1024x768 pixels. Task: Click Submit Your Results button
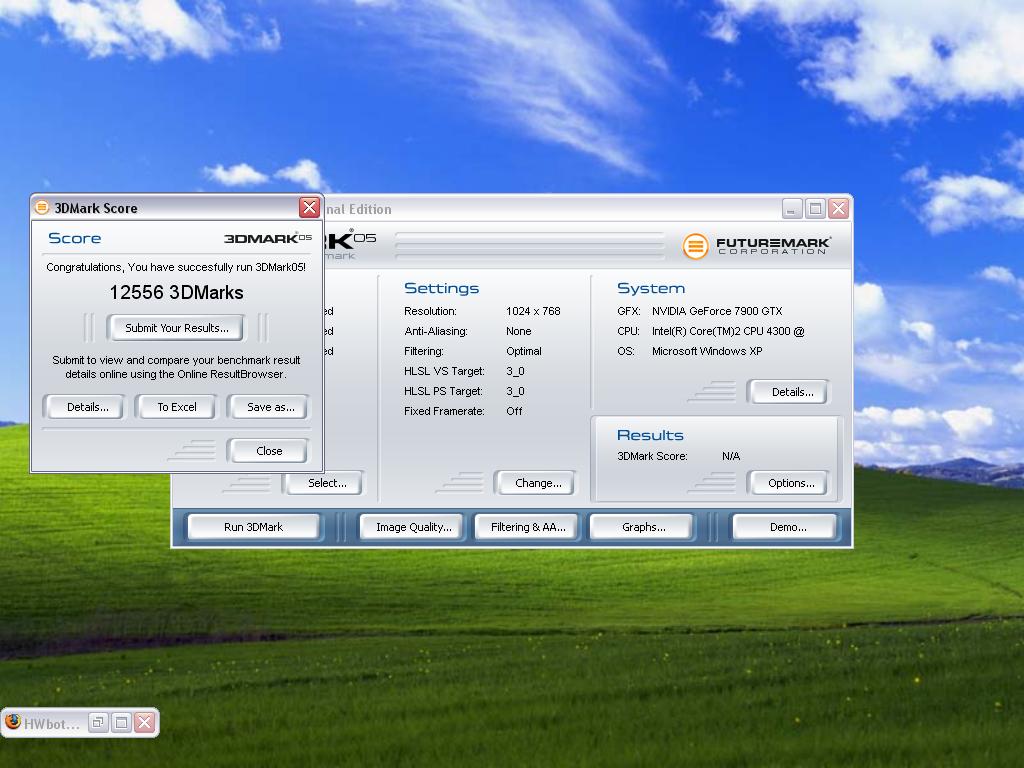[x=176, y=328]
